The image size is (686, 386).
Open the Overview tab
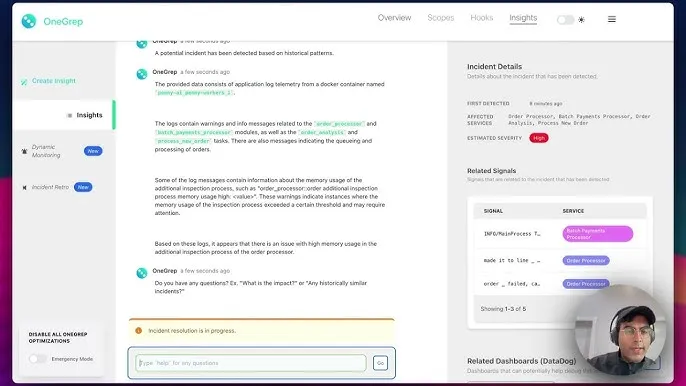coord(394,18)
